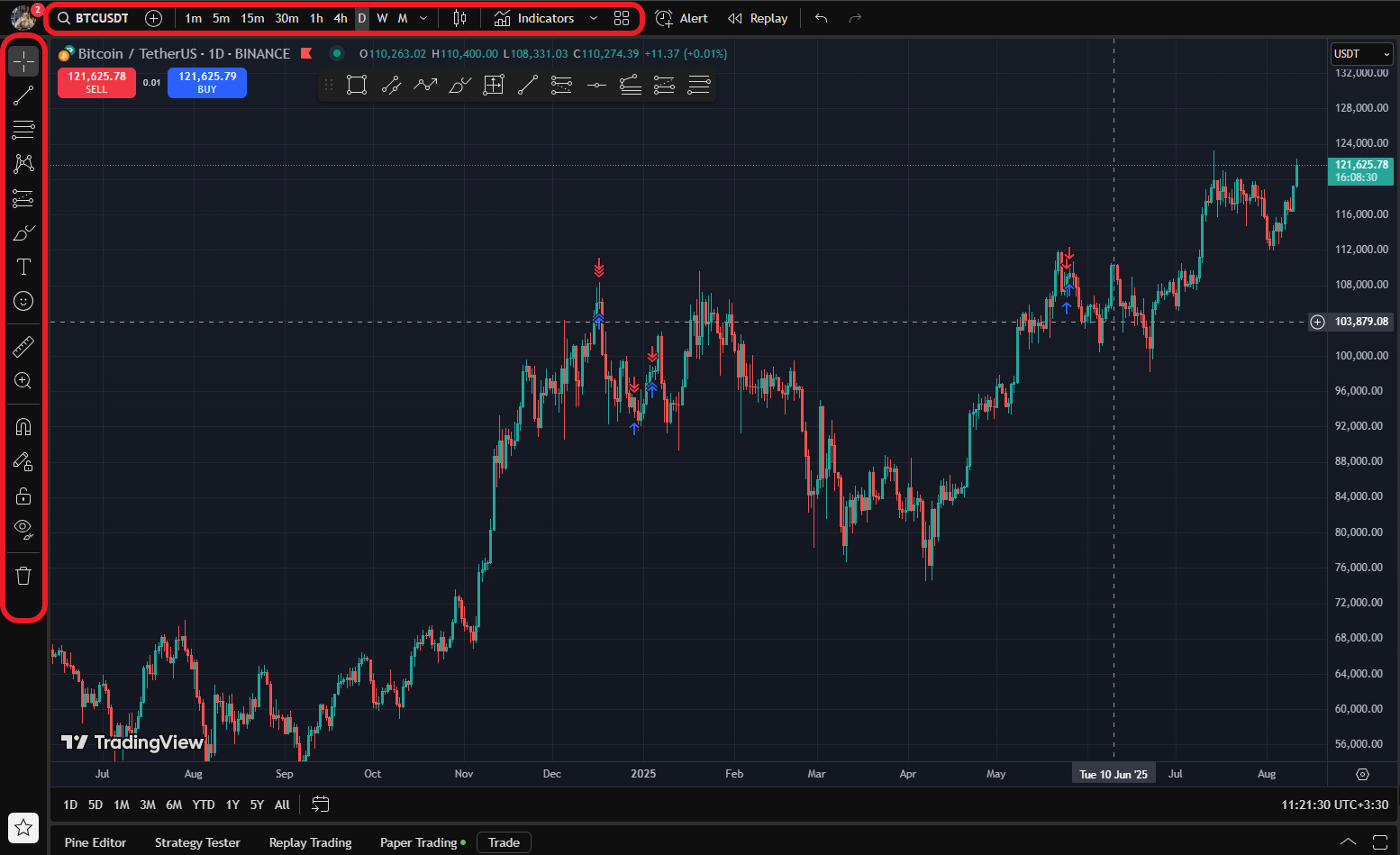Collapse the bottom panel with chevron

[1348, 842]
